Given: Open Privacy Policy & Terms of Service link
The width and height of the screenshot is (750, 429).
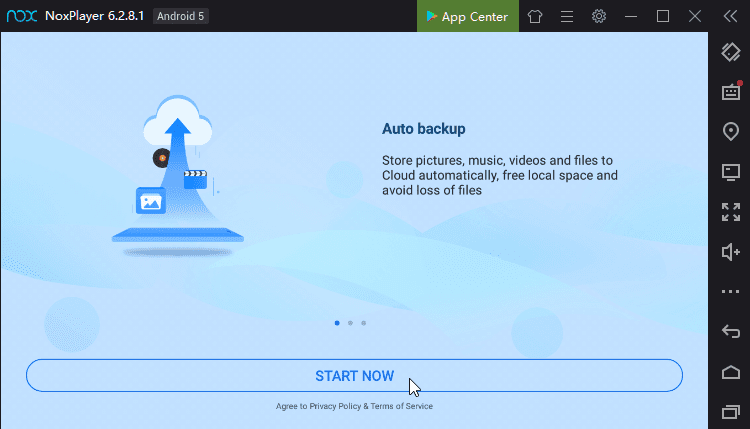Looking at the screenshot, I should (x=371, y=406).
